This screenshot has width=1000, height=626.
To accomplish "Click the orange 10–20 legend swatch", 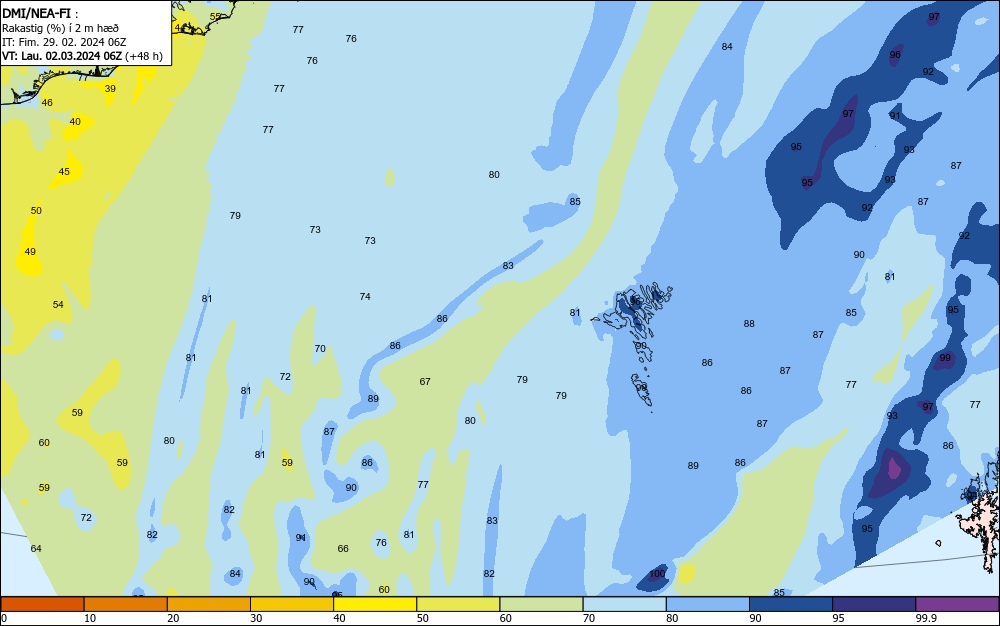I will click(126, 604).
